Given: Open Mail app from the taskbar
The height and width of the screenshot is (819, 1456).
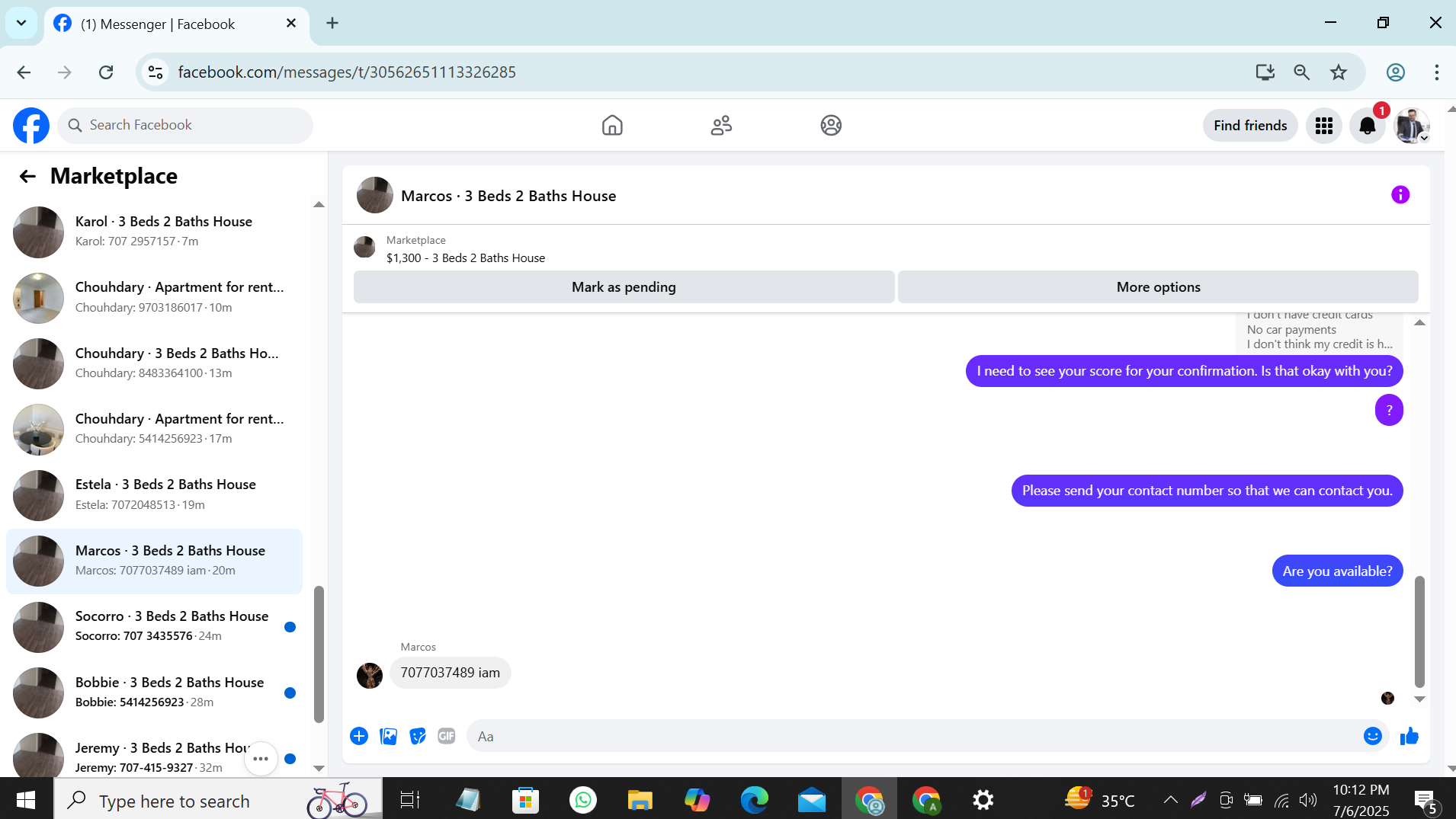Looking at the screenshot, I should pyautogui.click(x=812, y=800).
